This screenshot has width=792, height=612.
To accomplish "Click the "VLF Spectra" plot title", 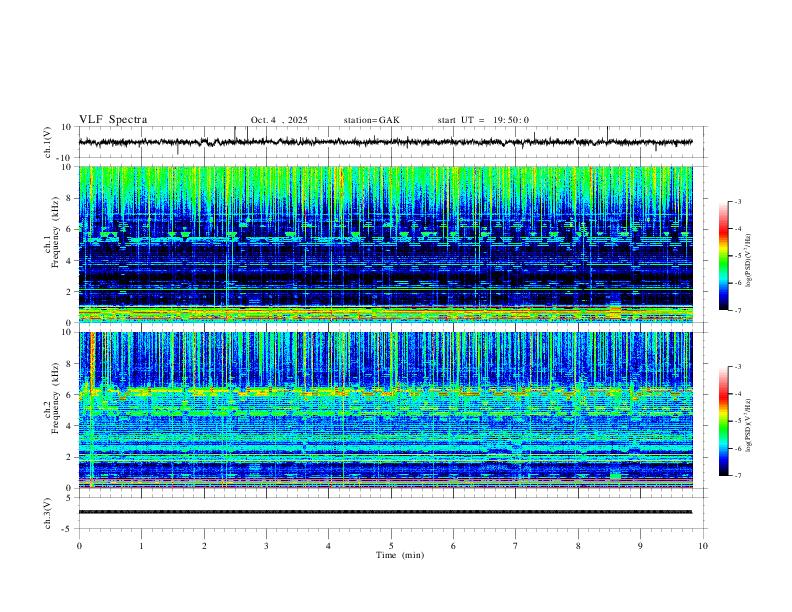I will tap(113, 120).
